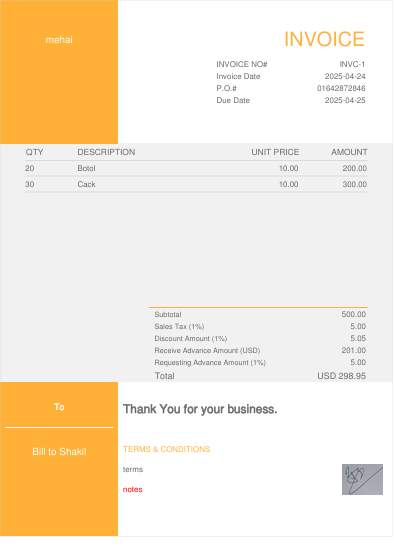Screen dimensions: 394x553
Task: Click the Receive Advance Amount value 201.00
Action: pyautogui.click(x=353, y=350)
